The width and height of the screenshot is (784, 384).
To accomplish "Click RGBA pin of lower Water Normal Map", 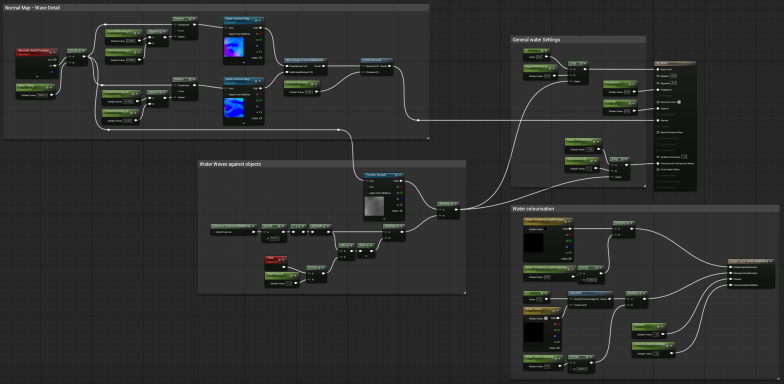I will click(260, 118).
